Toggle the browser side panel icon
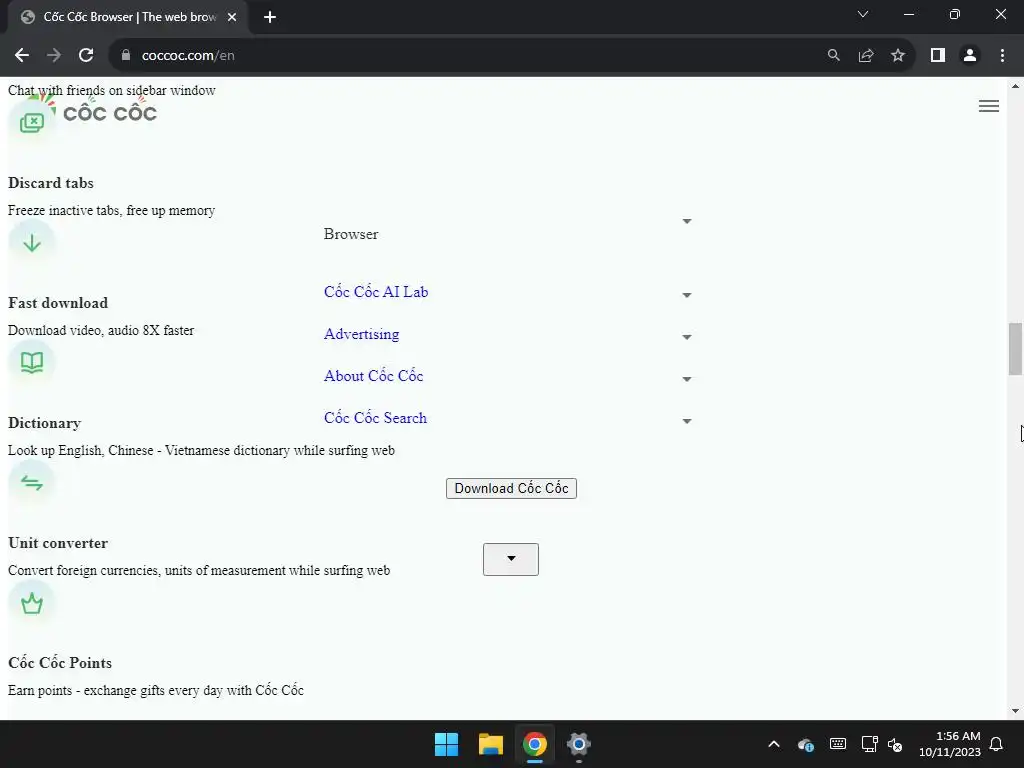This screenshot has width=1024, height=768. (938, 56)
